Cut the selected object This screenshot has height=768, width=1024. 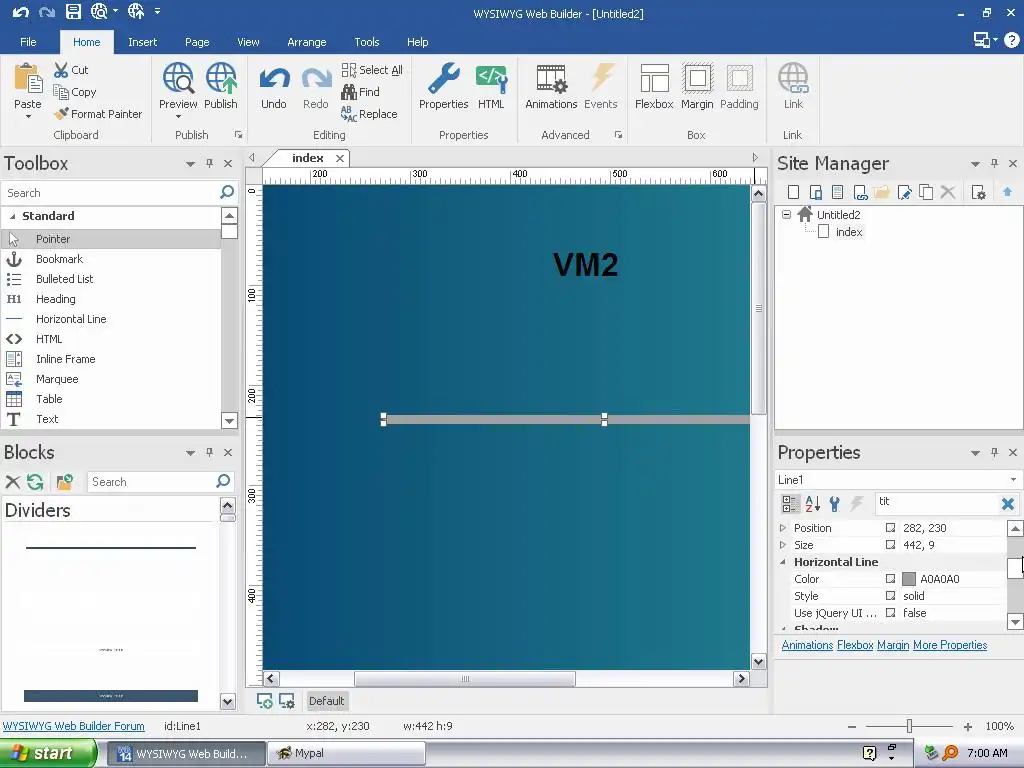[x=71, y=70]
